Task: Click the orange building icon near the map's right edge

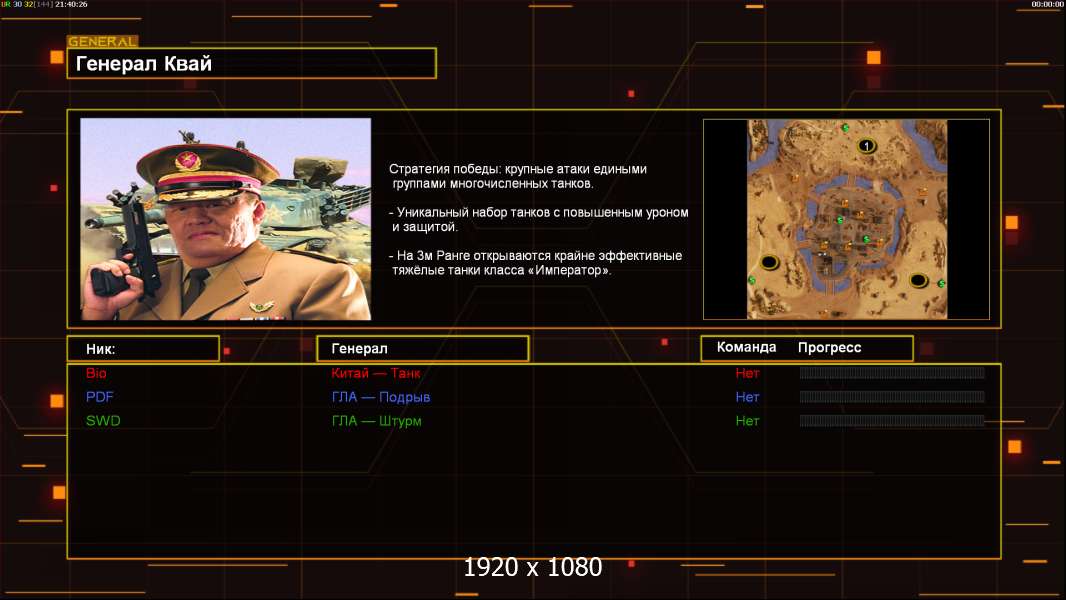Action: pyautogui.click(x=922, y=193)
